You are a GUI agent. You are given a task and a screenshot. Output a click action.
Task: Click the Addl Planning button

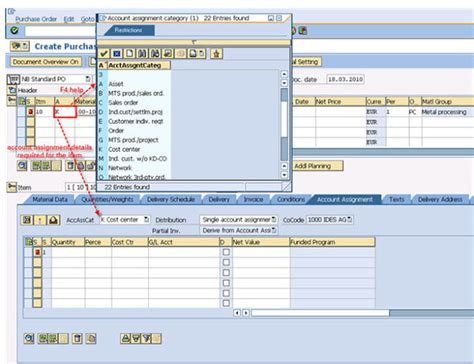[x=318, y=166]
